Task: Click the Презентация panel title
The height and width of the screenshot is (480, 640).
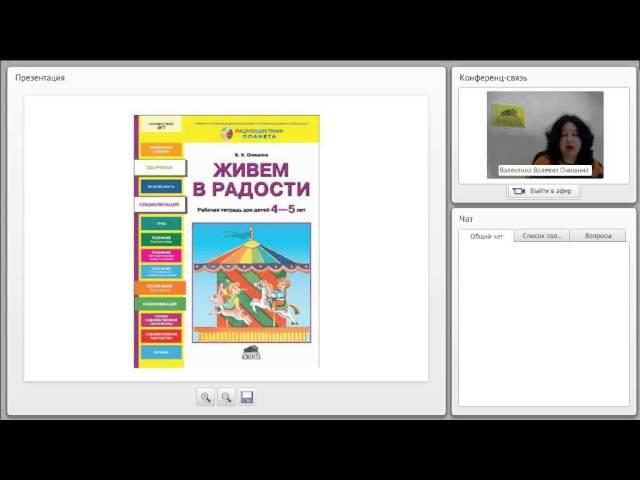Action: [x=40, y=78]
